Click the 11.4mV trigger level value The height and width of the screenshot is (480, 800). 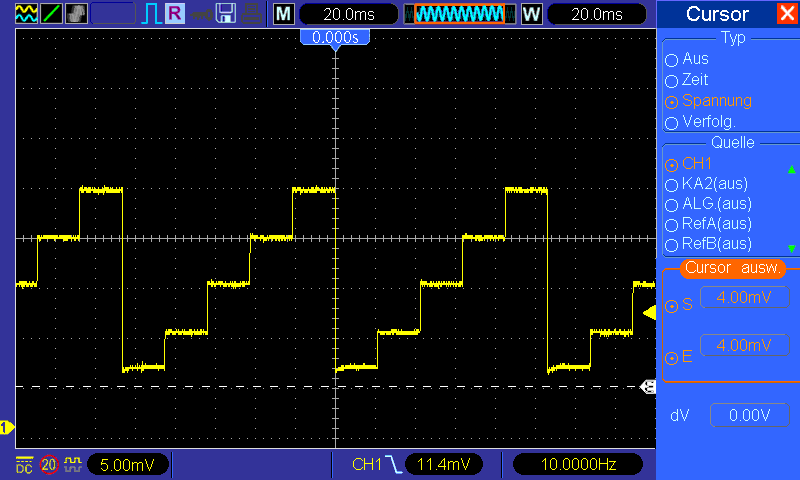pos(443,464)
